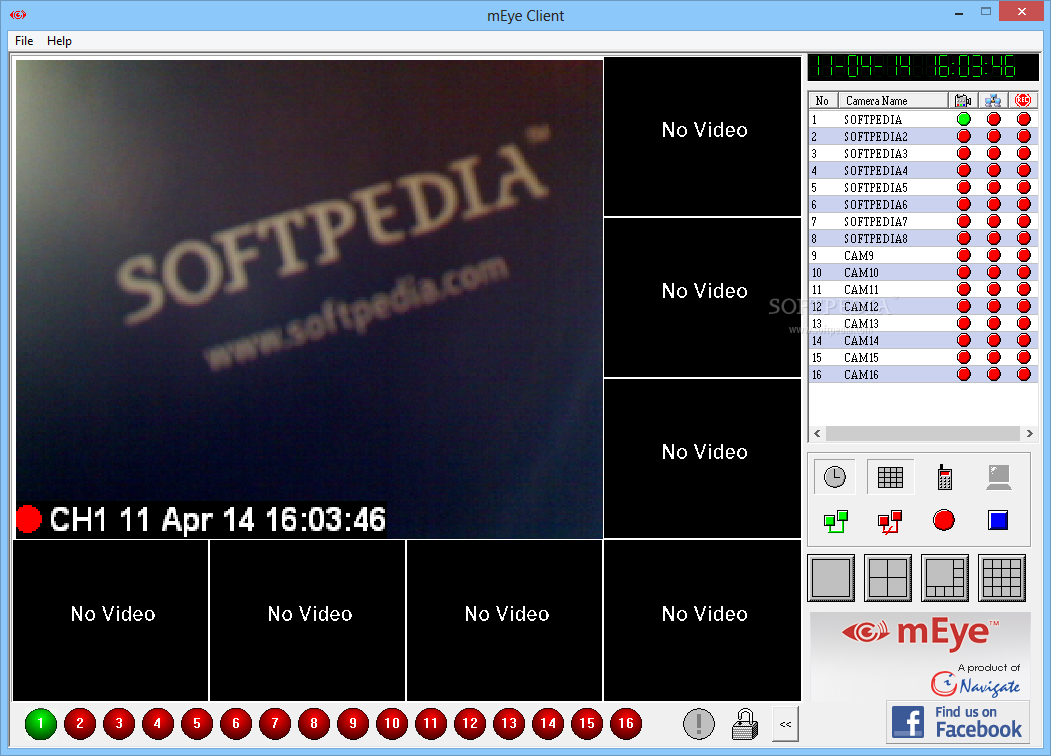The width and height of the screenshot is (1051, 756).
Task: Click the green connect-all icon
Action: pyautogui.click(x=836, y=521)
